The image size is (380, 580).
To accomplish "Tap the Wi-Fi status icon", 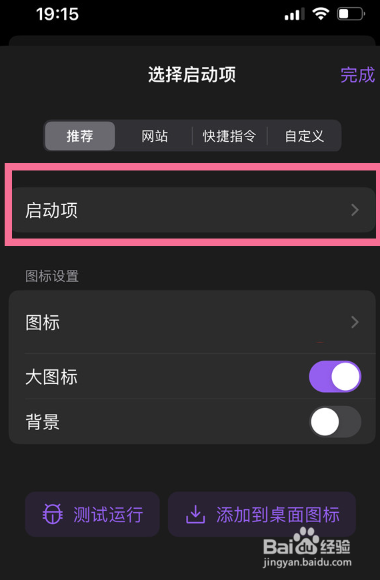I will click(x=321, y=14).
